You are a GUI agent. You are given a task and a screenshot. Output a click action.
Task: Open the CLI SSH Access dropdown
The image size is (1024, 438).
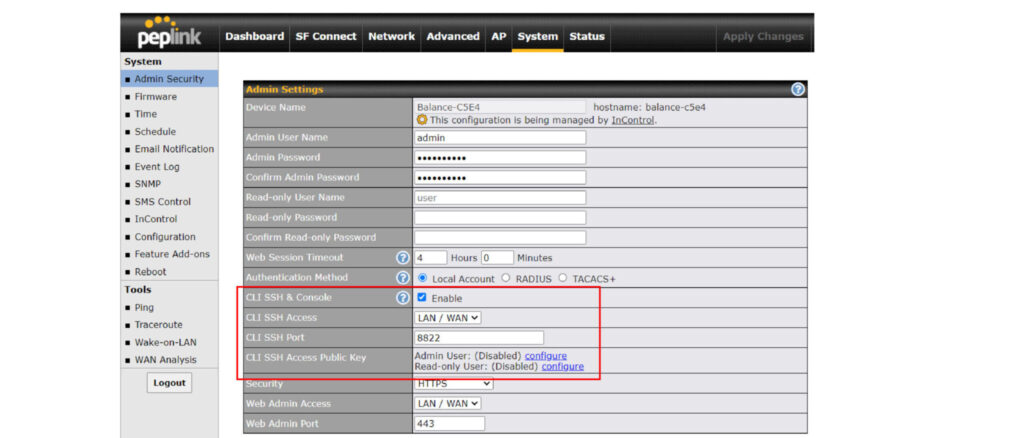pyautogui.click(x=448, y=318)
